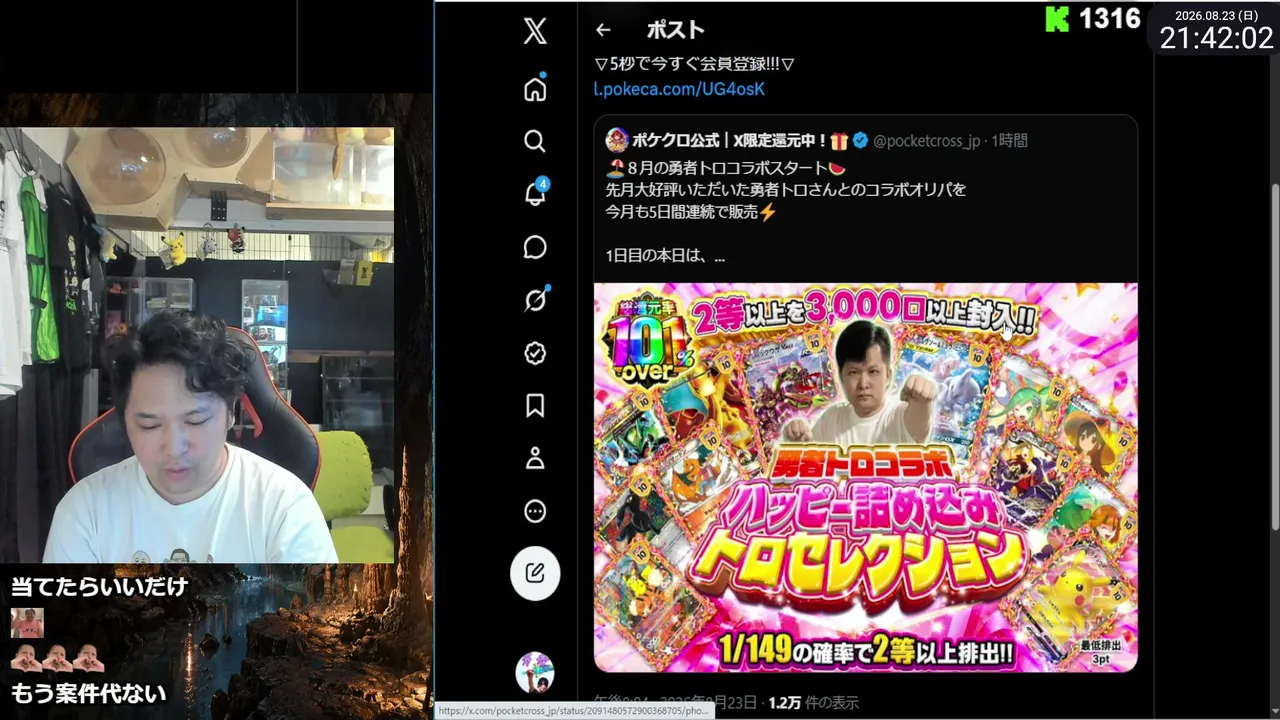Click the chat message もう案件代ない
1280x720 pixels.
88,692
